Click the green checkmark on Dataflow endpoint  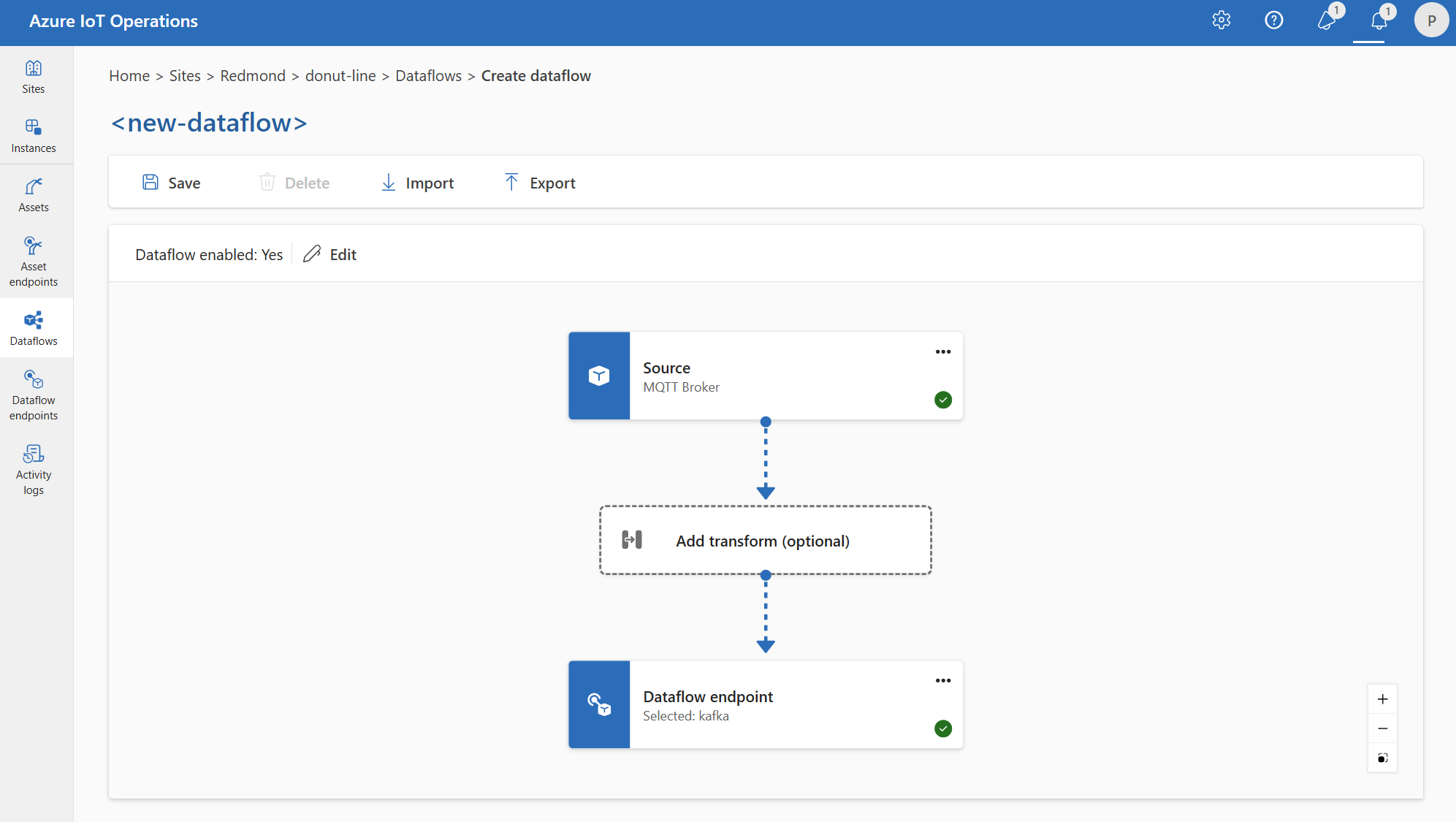[942, 729]
